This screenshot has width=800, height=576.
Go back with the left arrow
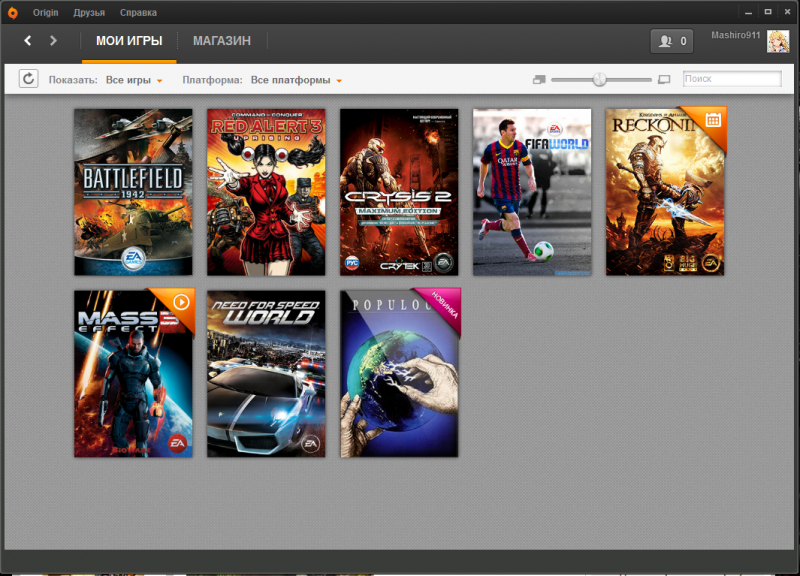(x=28, y=40)
